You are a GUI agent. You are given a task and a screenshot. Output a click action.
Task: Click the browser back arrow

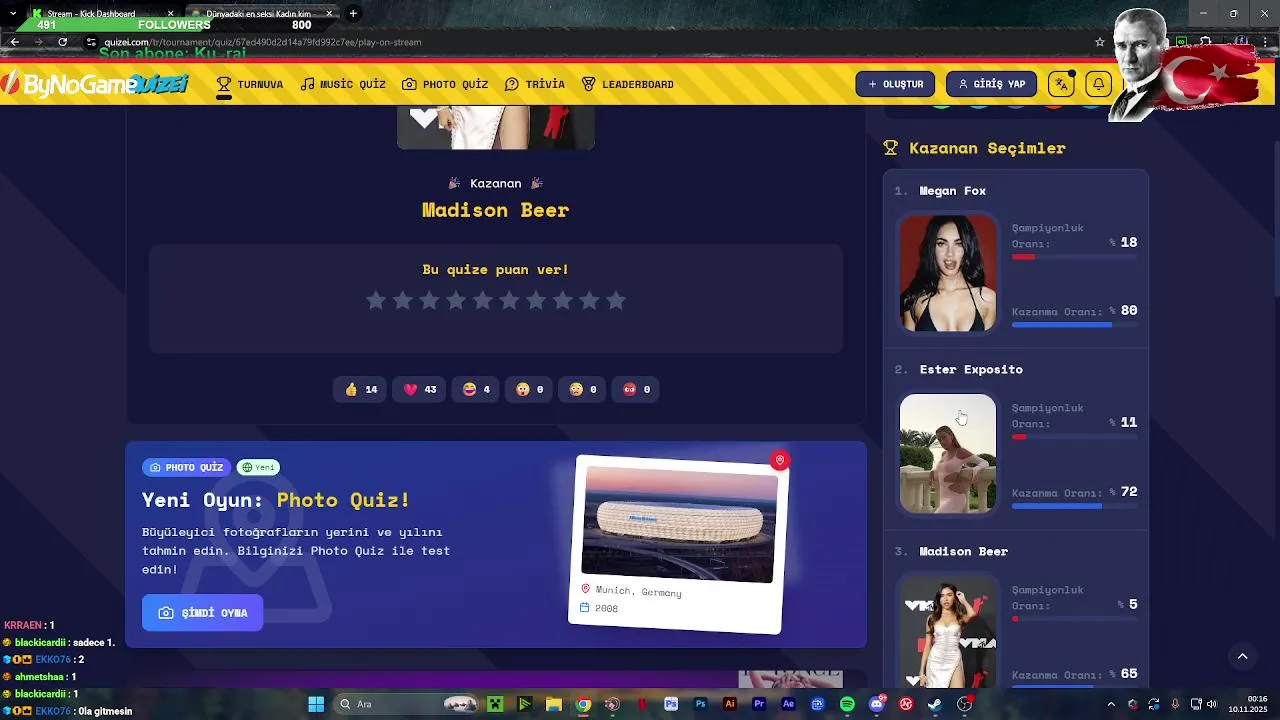(14, 42)
